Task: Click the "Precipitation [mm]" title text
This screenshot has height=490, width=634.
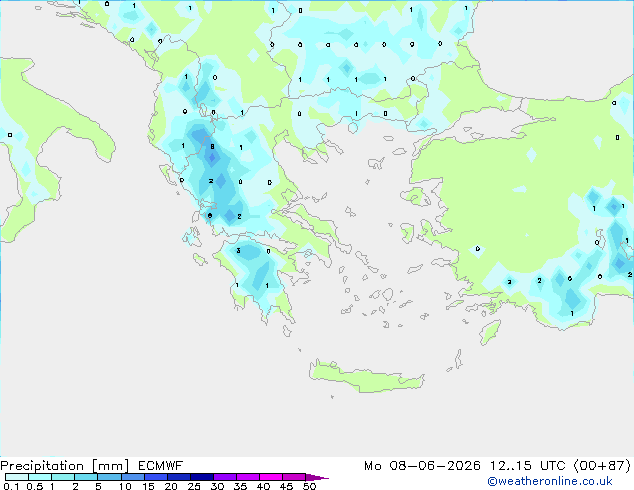Action: (64, 466)
